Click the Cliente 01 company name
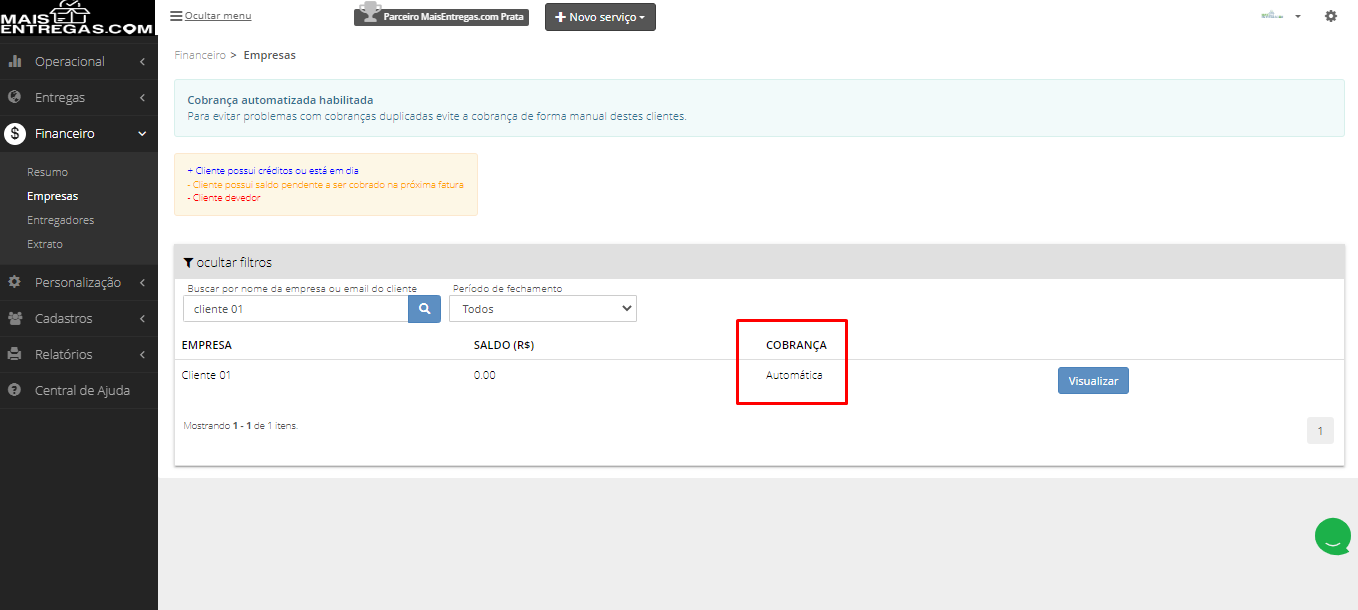 click(206, 375)
